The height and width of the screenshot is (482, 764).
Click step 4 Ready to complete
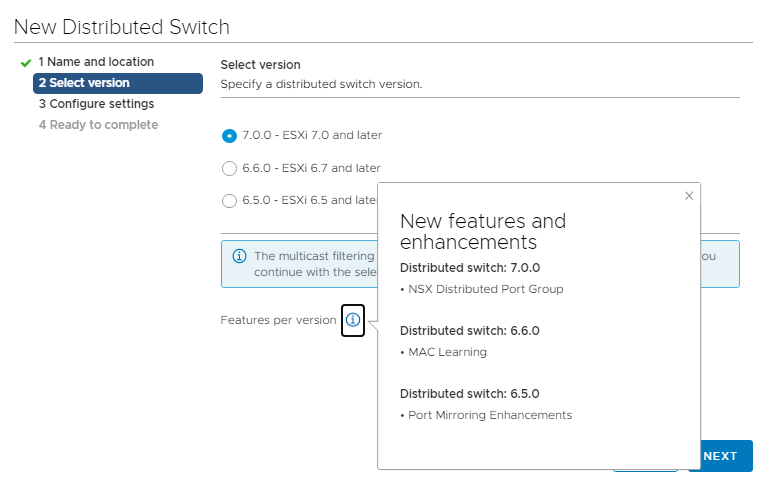coord(98,125)
